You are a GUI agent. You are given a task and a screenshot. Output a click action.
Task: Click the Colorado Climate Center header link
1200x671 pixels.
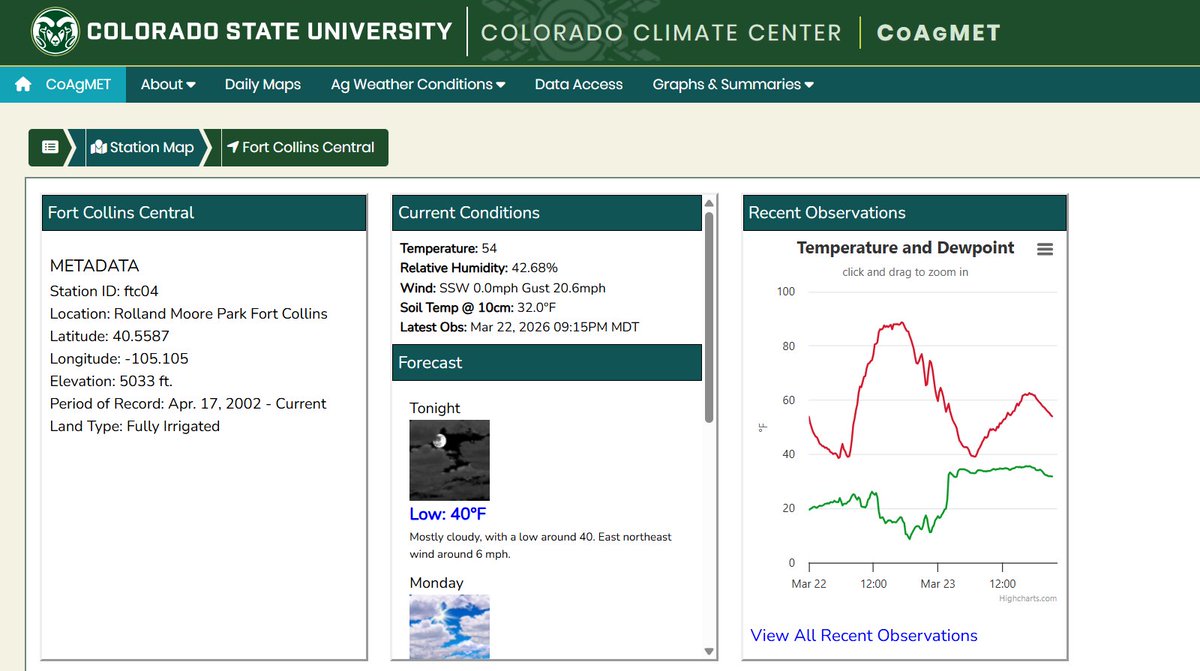click(661, 33)
